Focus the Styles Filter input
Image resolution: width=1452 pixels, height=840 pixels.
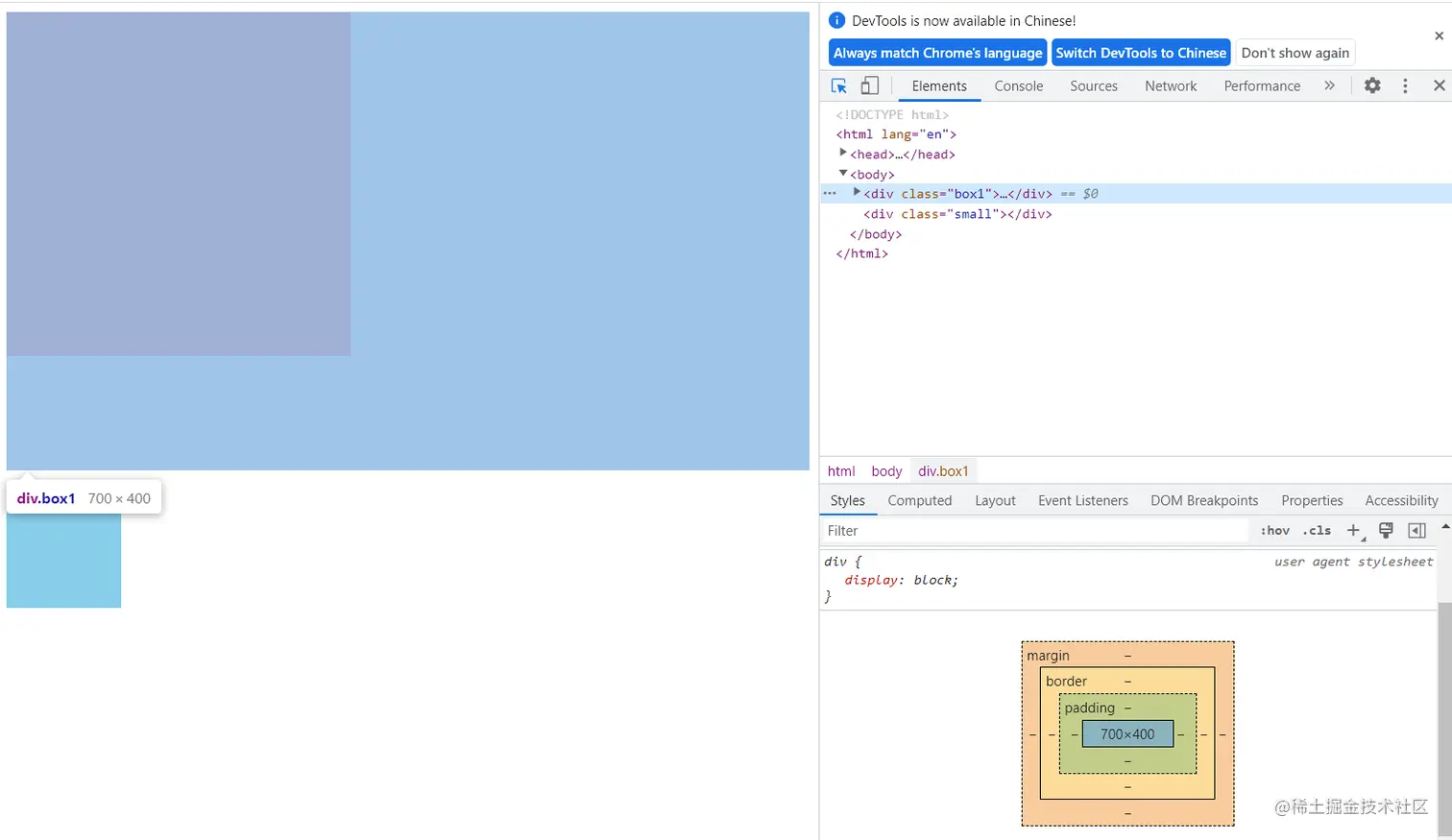1035,531
